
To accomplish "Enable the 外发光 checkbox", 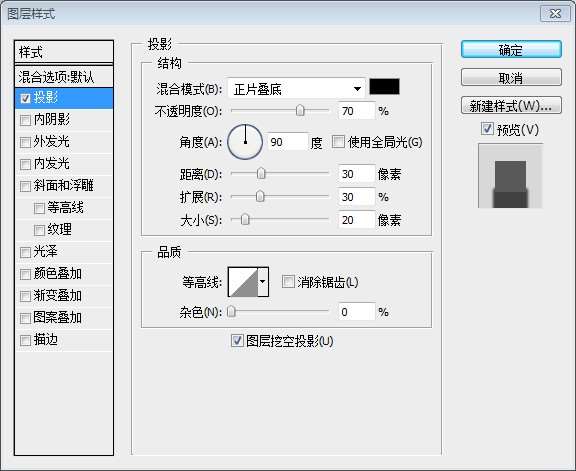I will pyautogui.click(x=25, y=142).
